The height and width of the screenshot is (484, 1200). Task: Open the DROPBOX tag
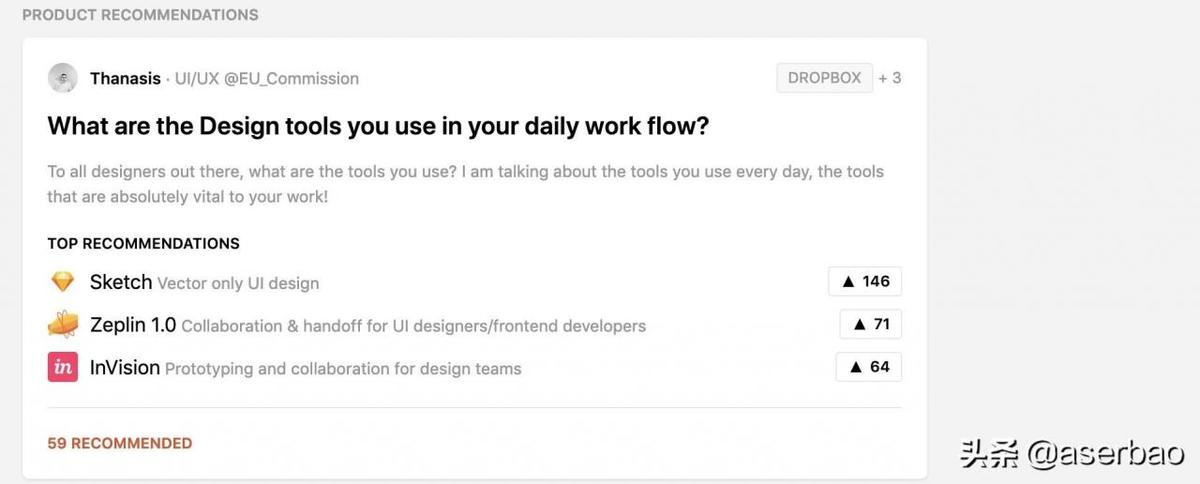click(823, 78)
